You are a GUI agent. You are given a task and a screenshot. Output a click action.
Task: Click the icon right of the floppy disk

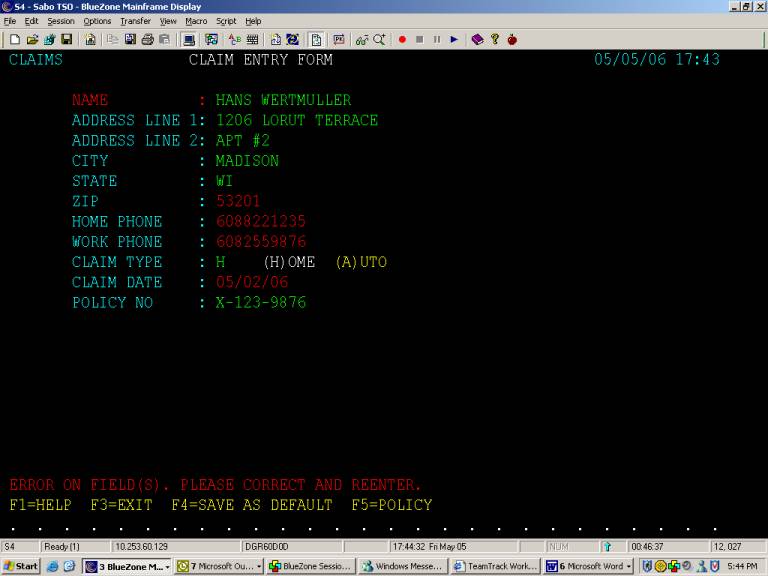(90, 40)
